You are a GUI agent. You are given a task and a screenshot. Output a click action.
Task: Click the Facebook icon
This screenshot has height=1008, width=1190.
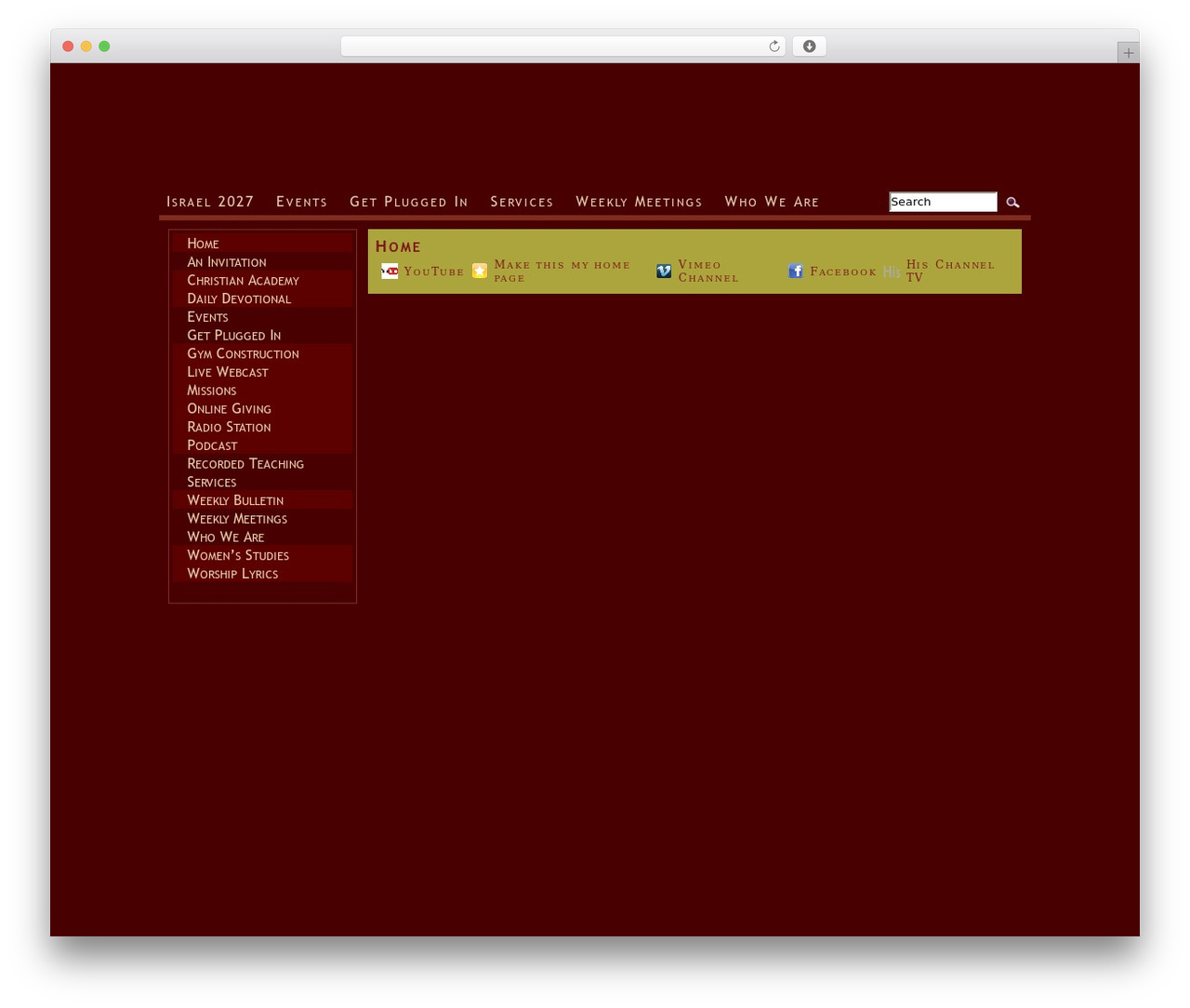click(x=796, y=271)
